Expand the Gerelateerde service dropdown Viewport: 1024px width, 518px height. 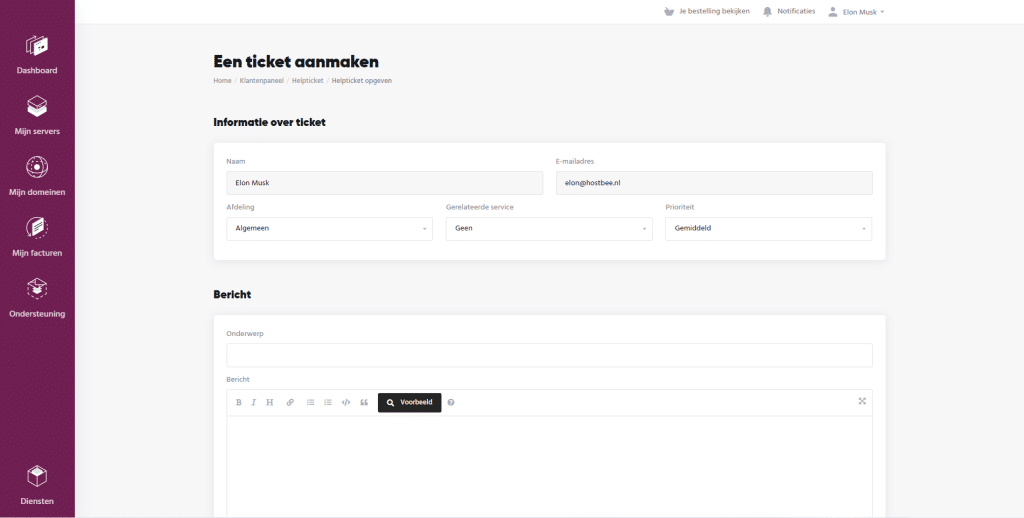pos(548,228)
